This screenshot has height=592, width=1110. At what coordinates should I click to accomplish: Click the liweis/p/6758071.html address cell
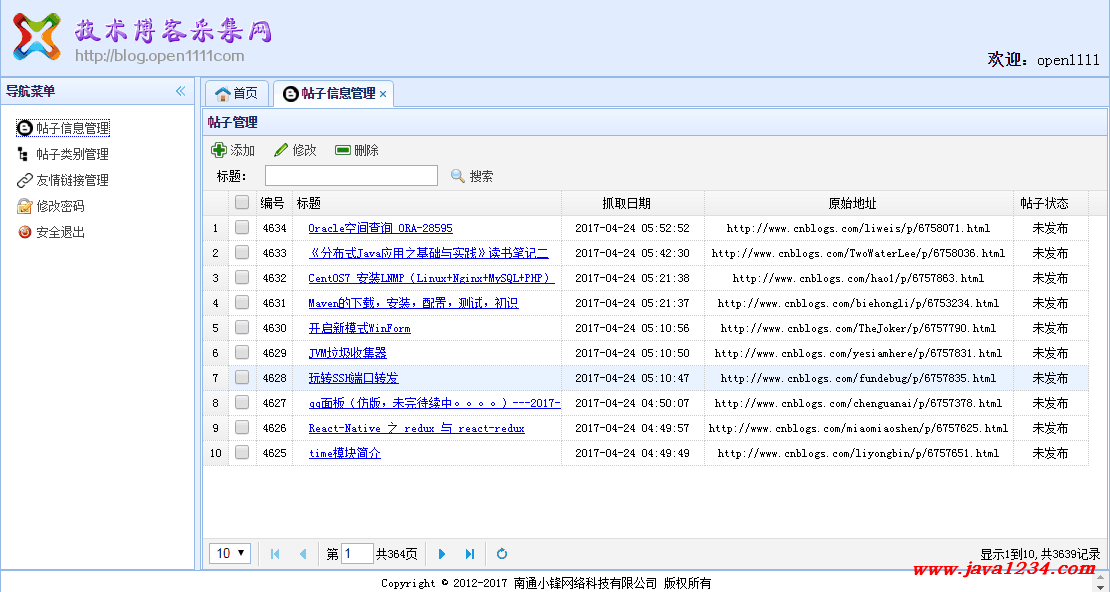pyautogui.click(x=859, y=228)
